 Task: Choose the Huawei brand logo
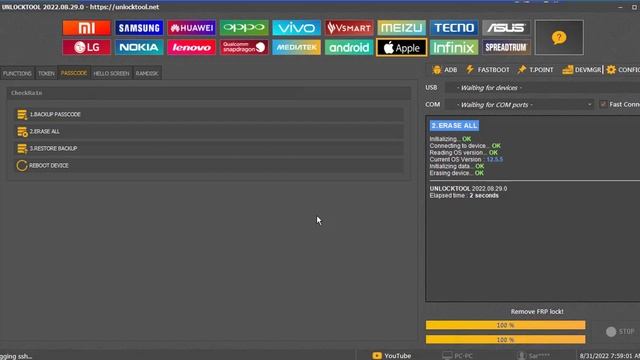(x=191, y=28)
